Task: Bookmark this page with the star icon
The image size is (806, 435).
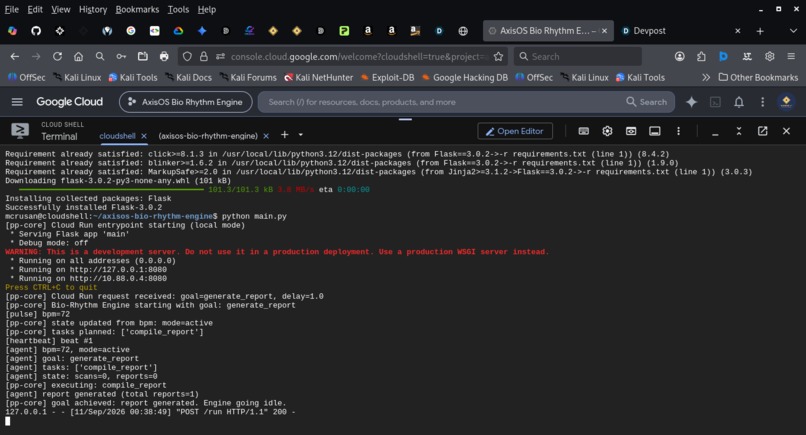Action: (x=498, y=57)
